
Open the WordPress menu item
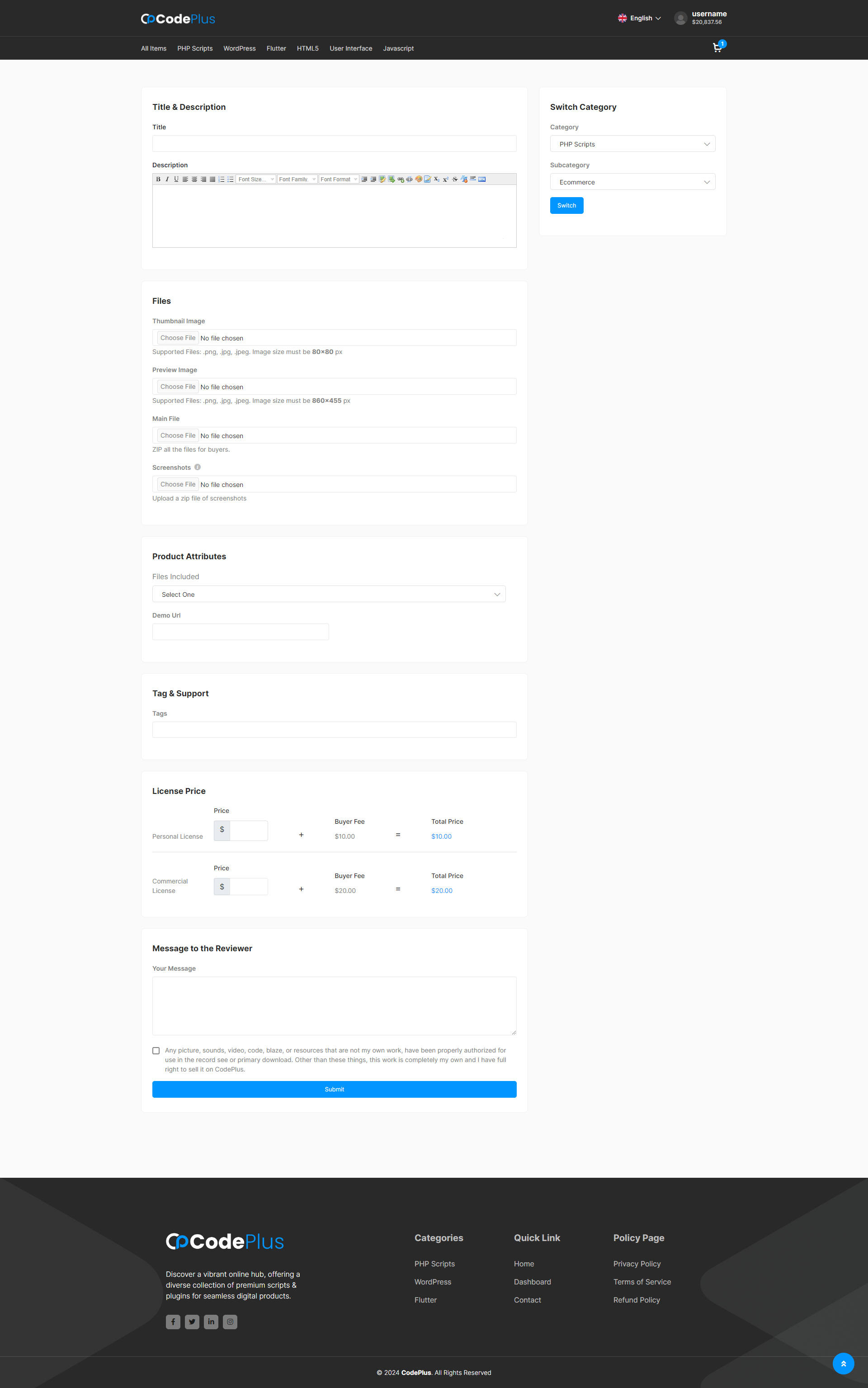(240, 48)
